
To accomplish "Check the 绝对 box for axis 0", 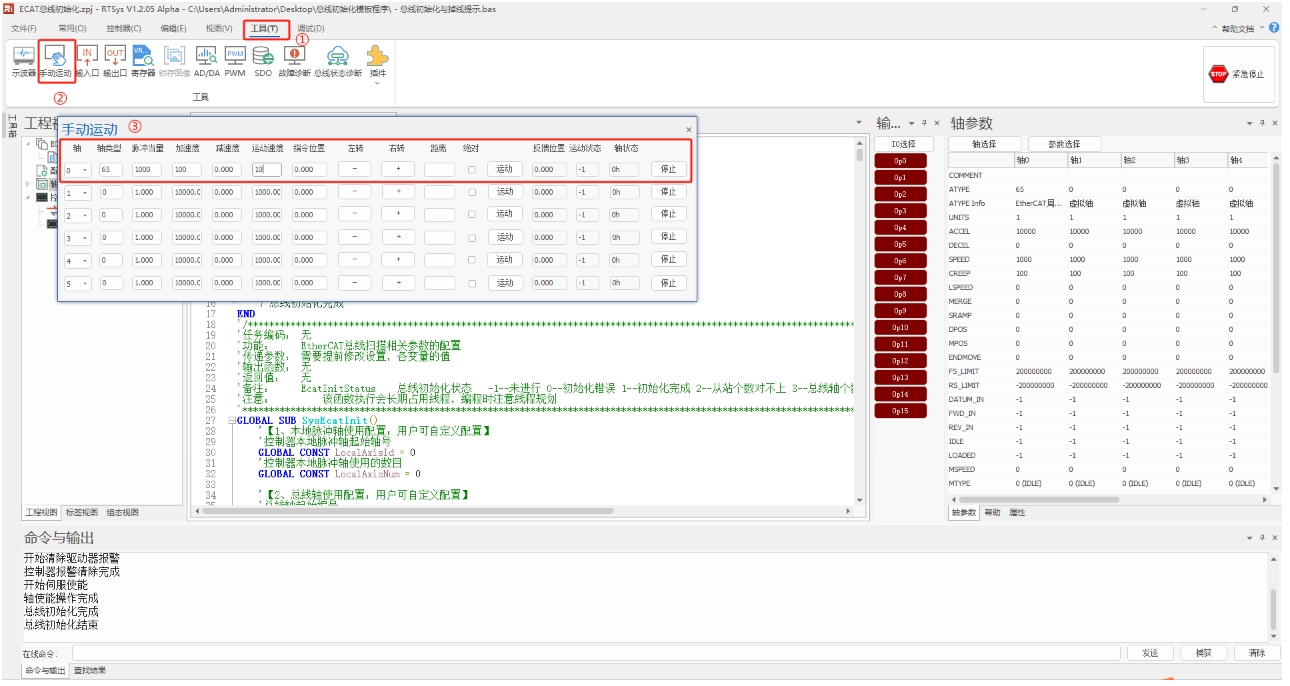I will tap(471, 170).
